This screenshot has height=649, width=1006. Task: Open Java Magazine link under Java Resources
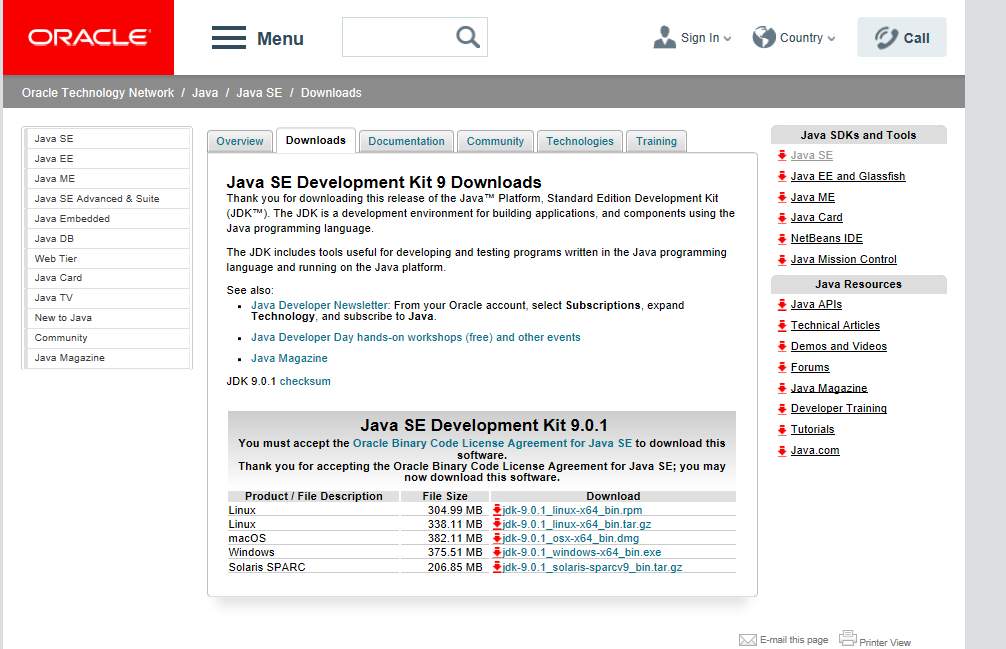point(829,388)
